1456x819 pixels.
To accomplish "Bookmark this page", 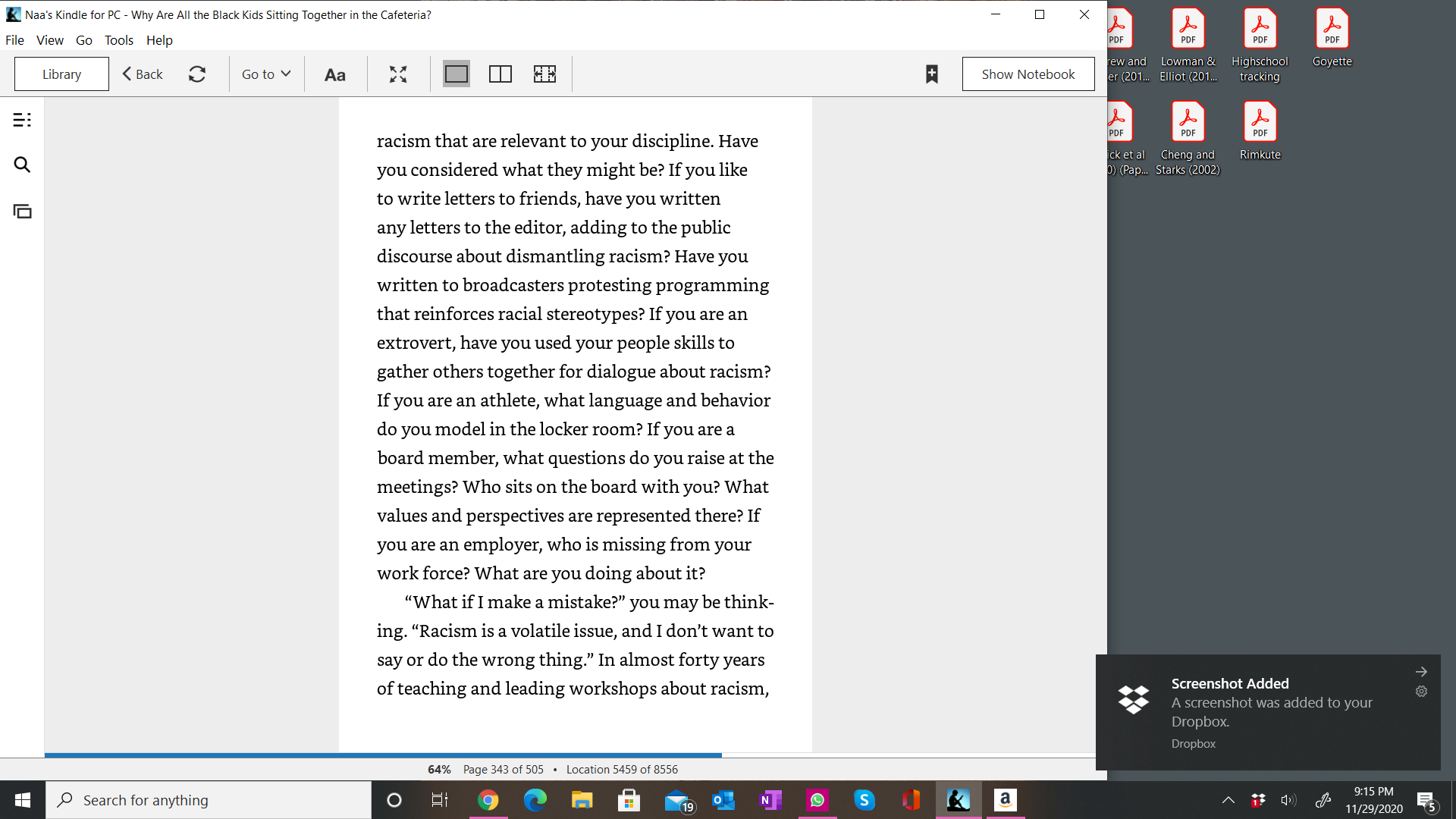I will click(x=932, y=74).
